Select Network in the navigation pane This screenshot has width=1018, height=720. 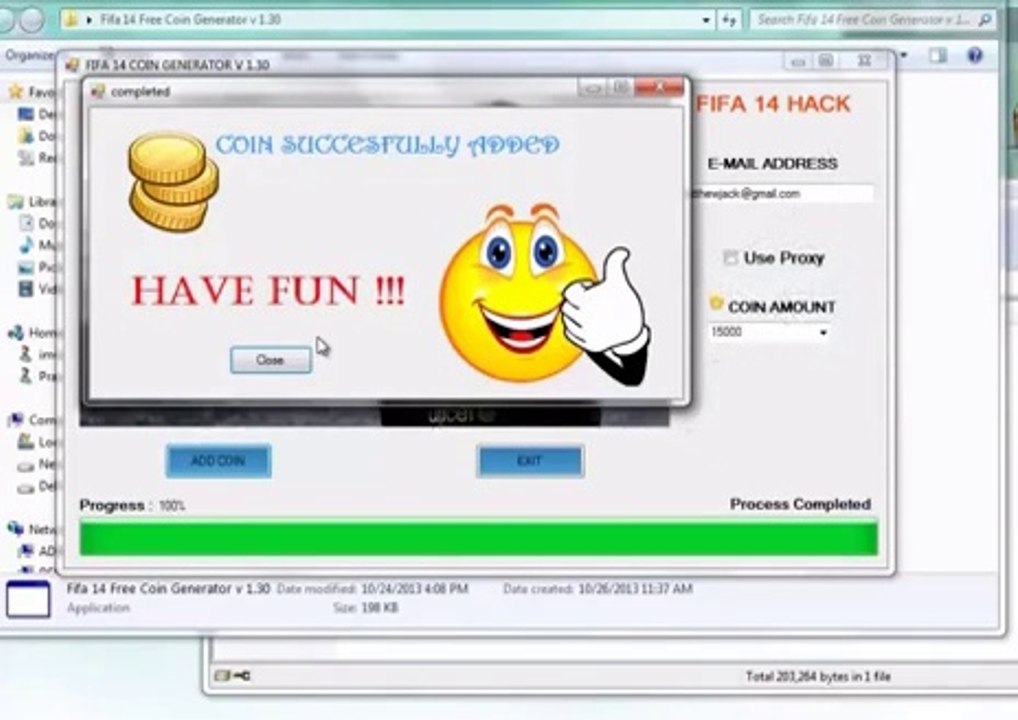click(31, 529)
